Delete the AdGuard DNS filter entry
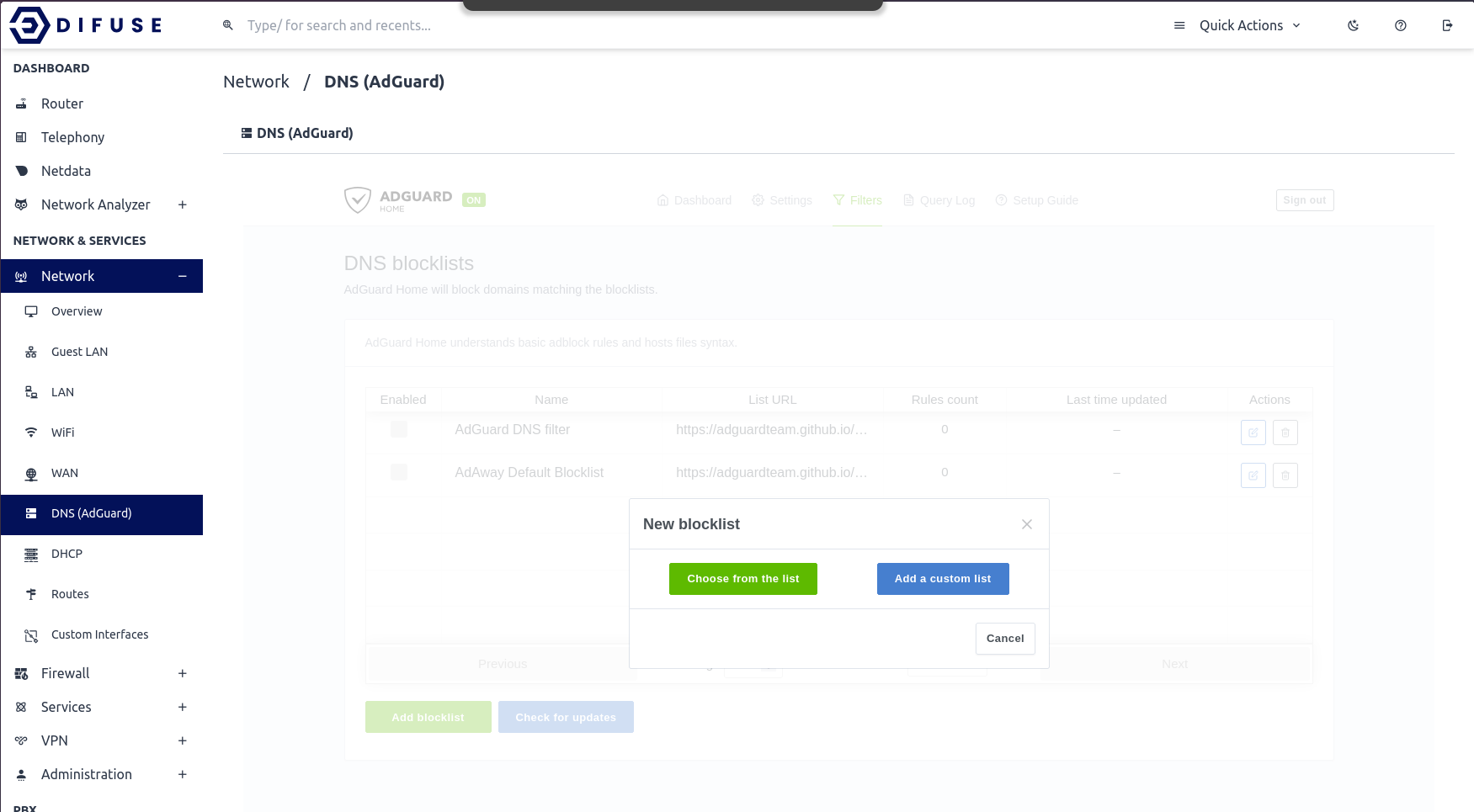1474x812 pixels. click(x=1285, y=433)
